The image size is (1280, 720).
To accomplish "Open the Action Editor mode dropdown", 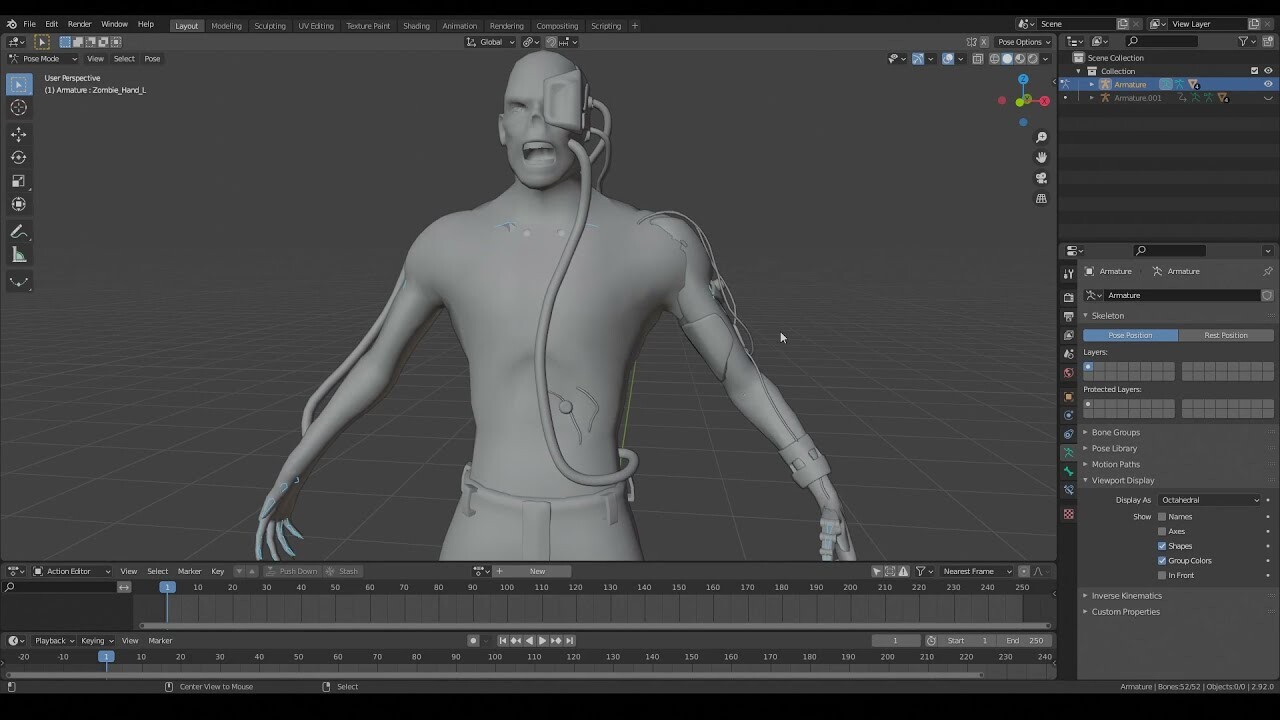I will pyautogui.click(x=74, y=571).
